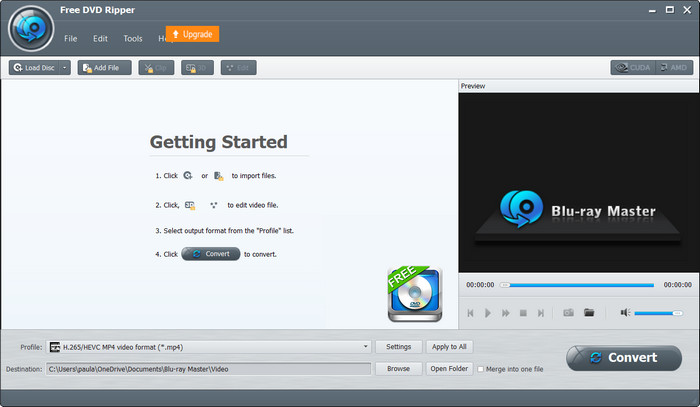The height and width of the screenshot is (407, 700).
Task: Open the snapshot folder icon
Action: [x=589, y=313]
